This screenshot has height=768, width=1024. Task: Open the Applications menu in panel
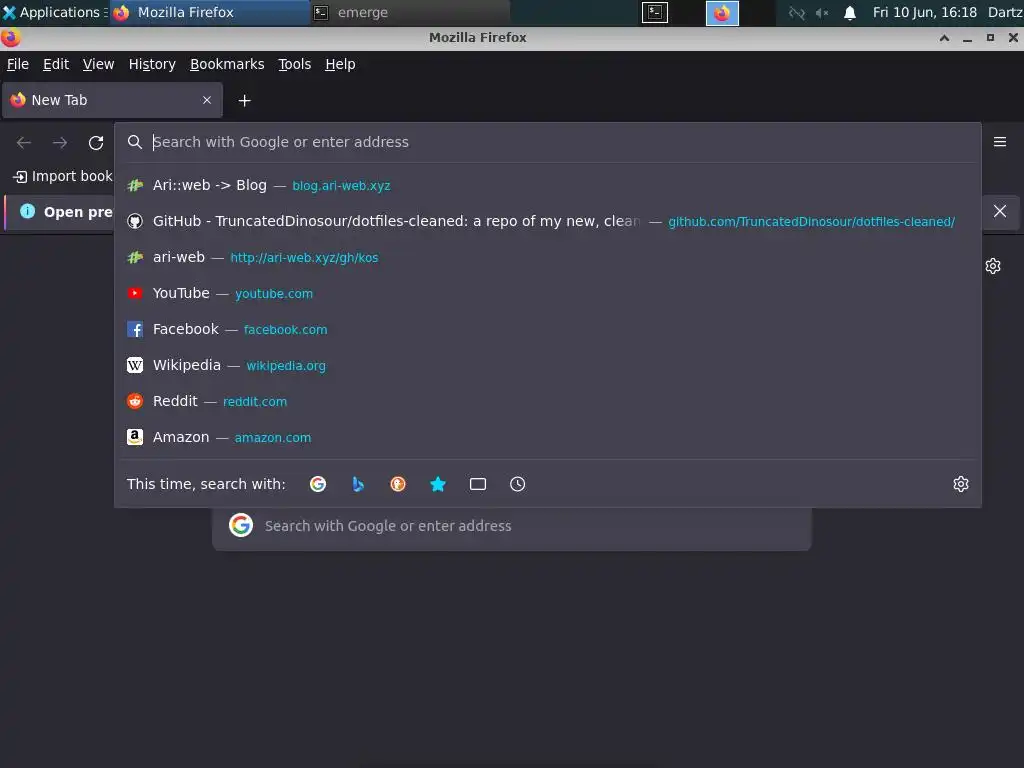click(55, 12)
